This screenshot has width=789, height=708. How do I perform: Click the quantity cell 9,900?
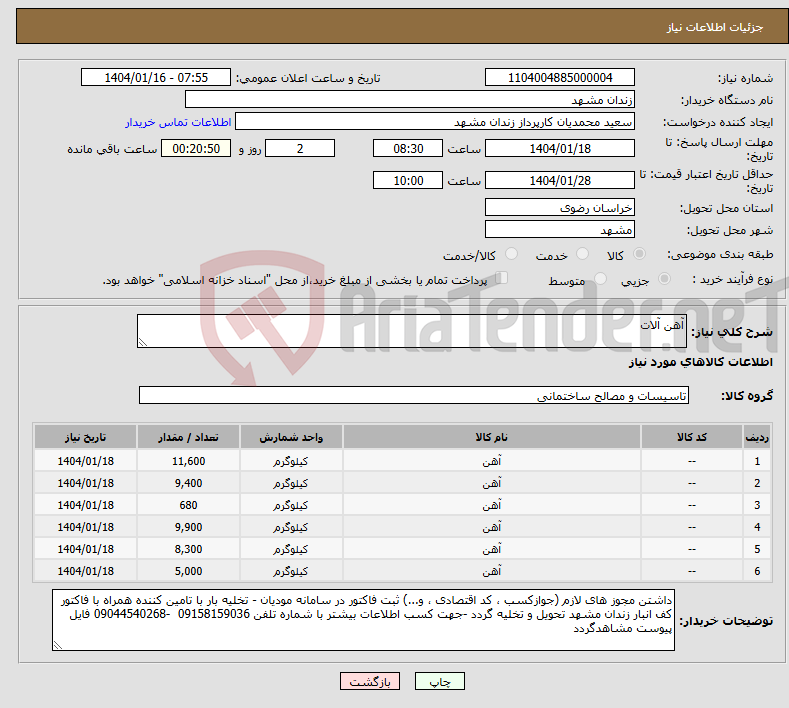pyautogui.click(x=188, y=527)
